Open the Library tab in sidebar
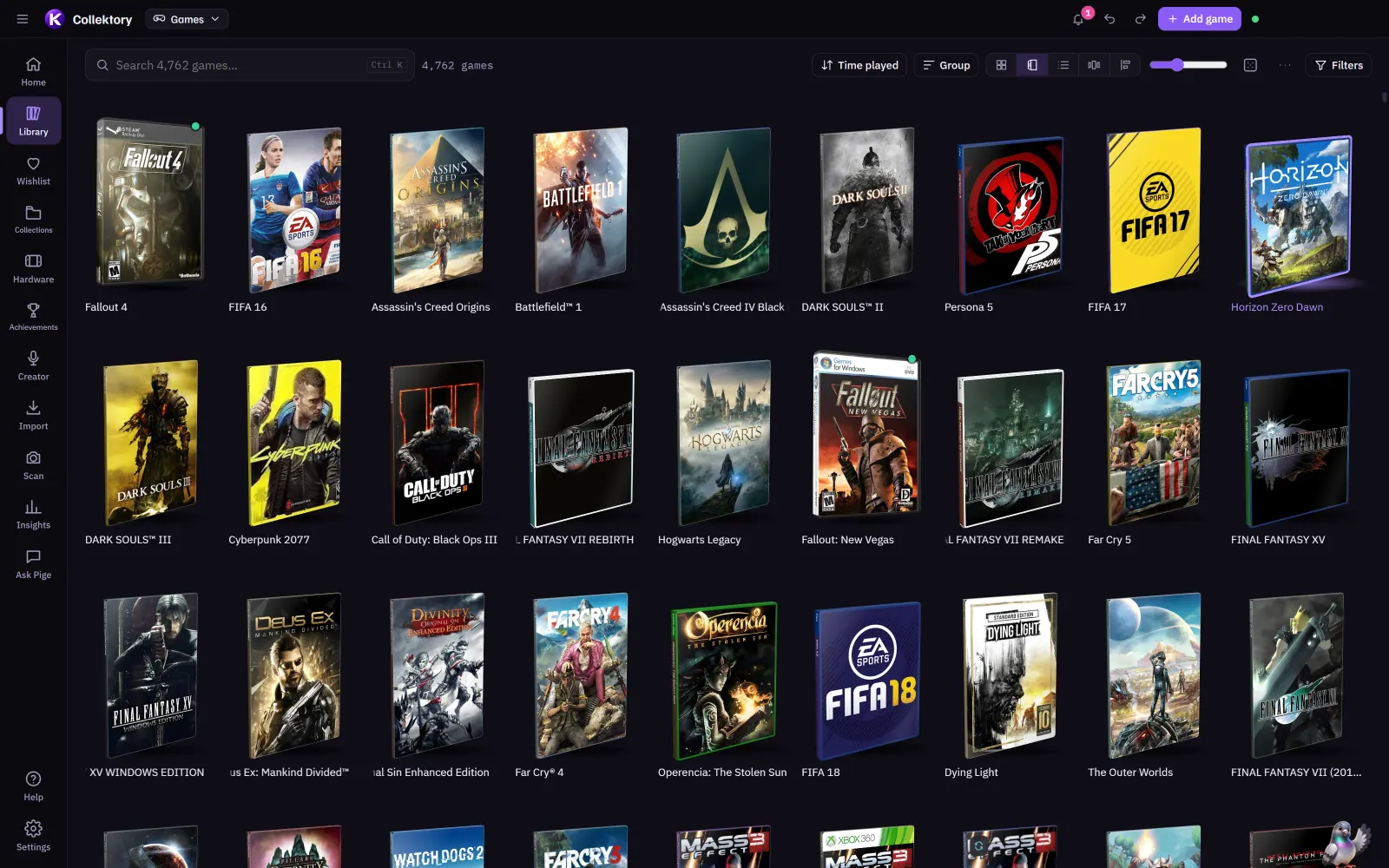The image size is (1389, 868). [x=33, y=120]
